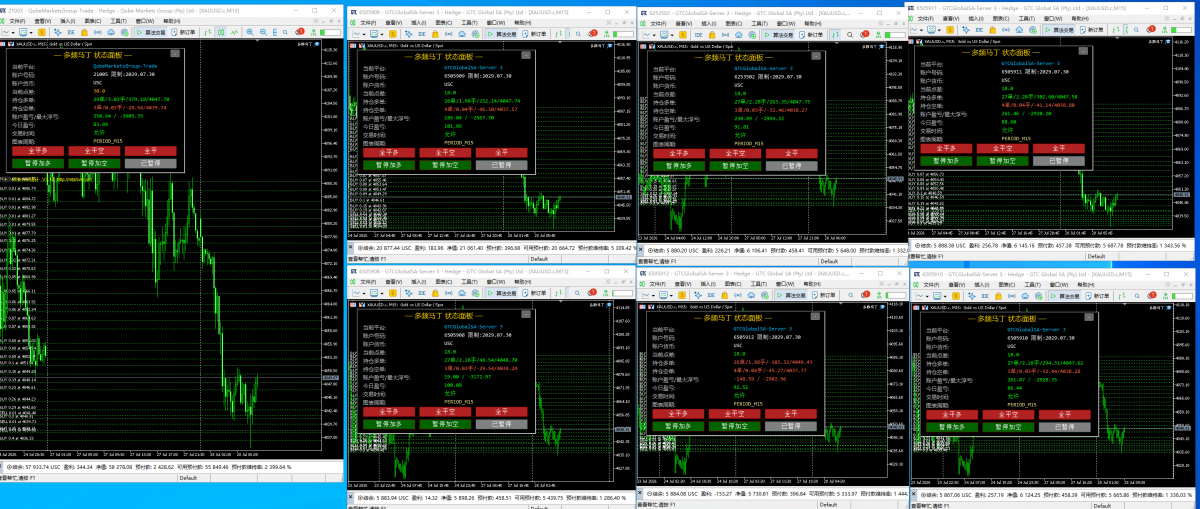1200x509 pixels.
Task: Click notification bell with red badge in 21005 window
Action: [x=299, y=32]
